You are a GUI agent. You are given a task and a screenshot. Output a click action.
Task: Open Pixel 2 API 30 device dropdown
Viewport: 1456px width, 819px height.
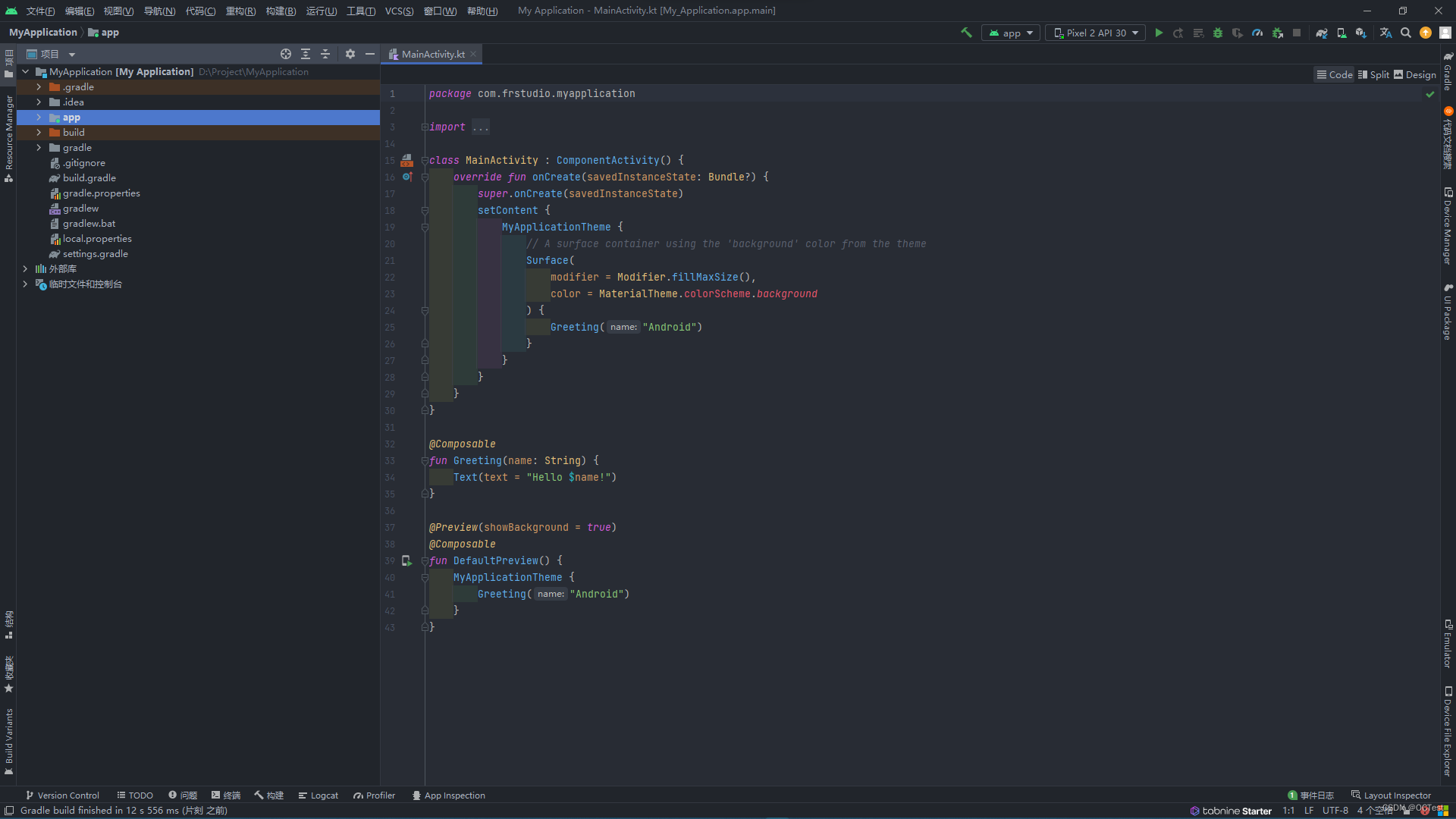[x=1095, y=33]
